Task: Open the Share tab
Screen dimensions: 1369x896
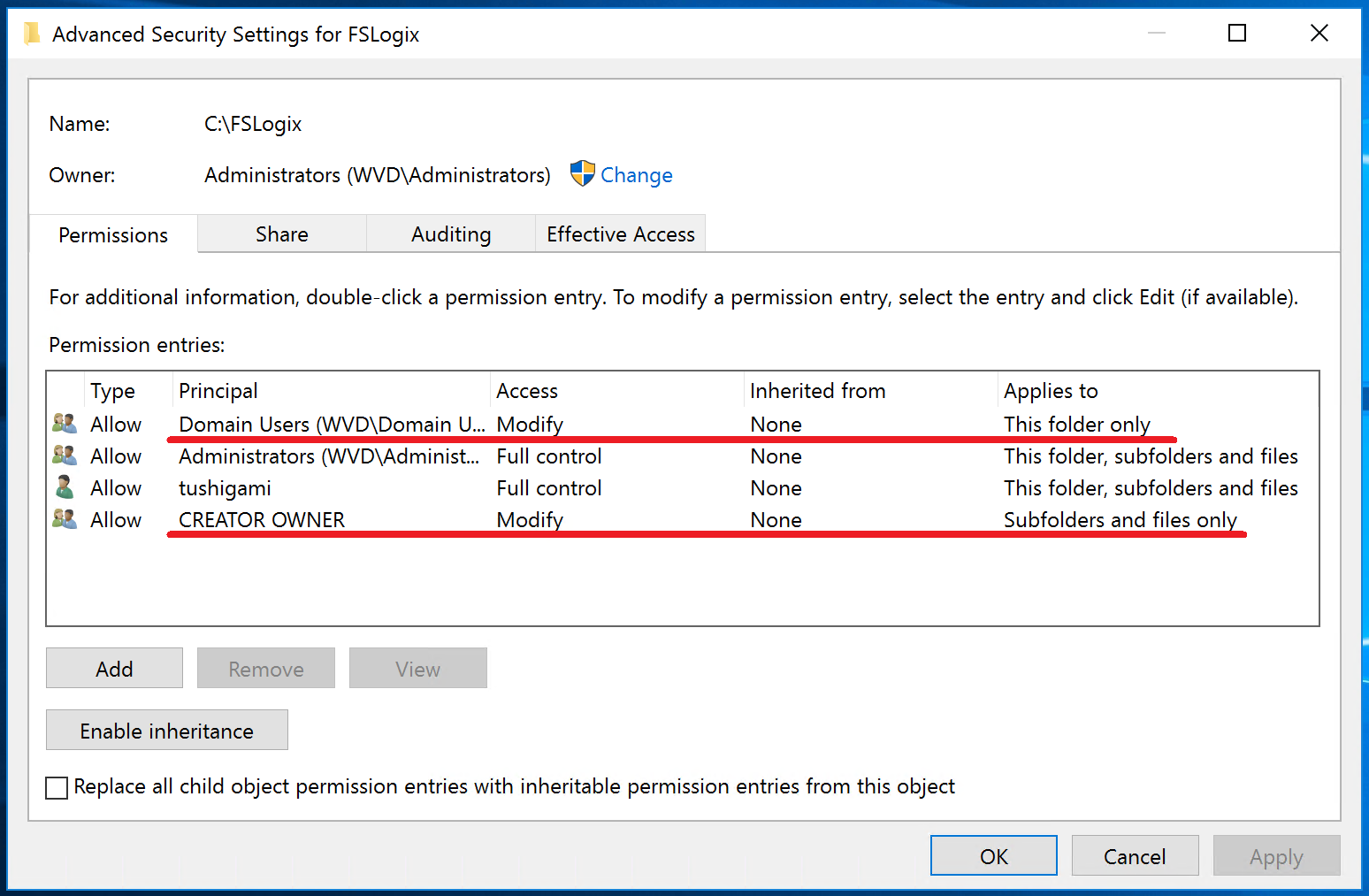Action: click(x=281, y=234)
